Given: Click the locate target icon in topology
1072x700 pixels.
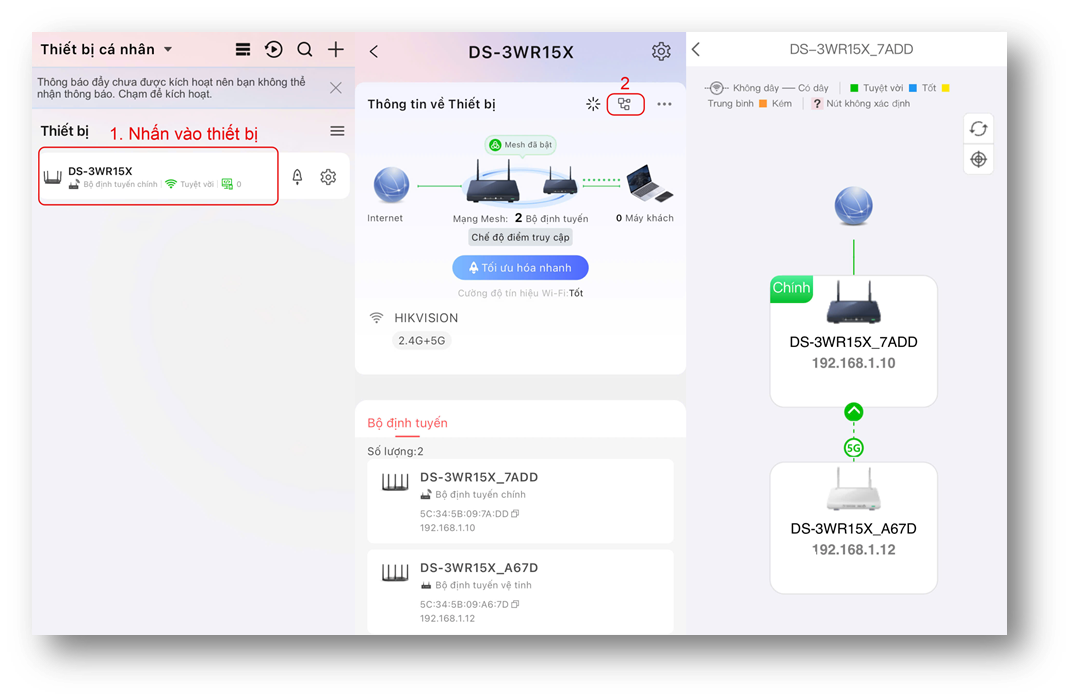Looking at the screenshot, I should (978, 160).
